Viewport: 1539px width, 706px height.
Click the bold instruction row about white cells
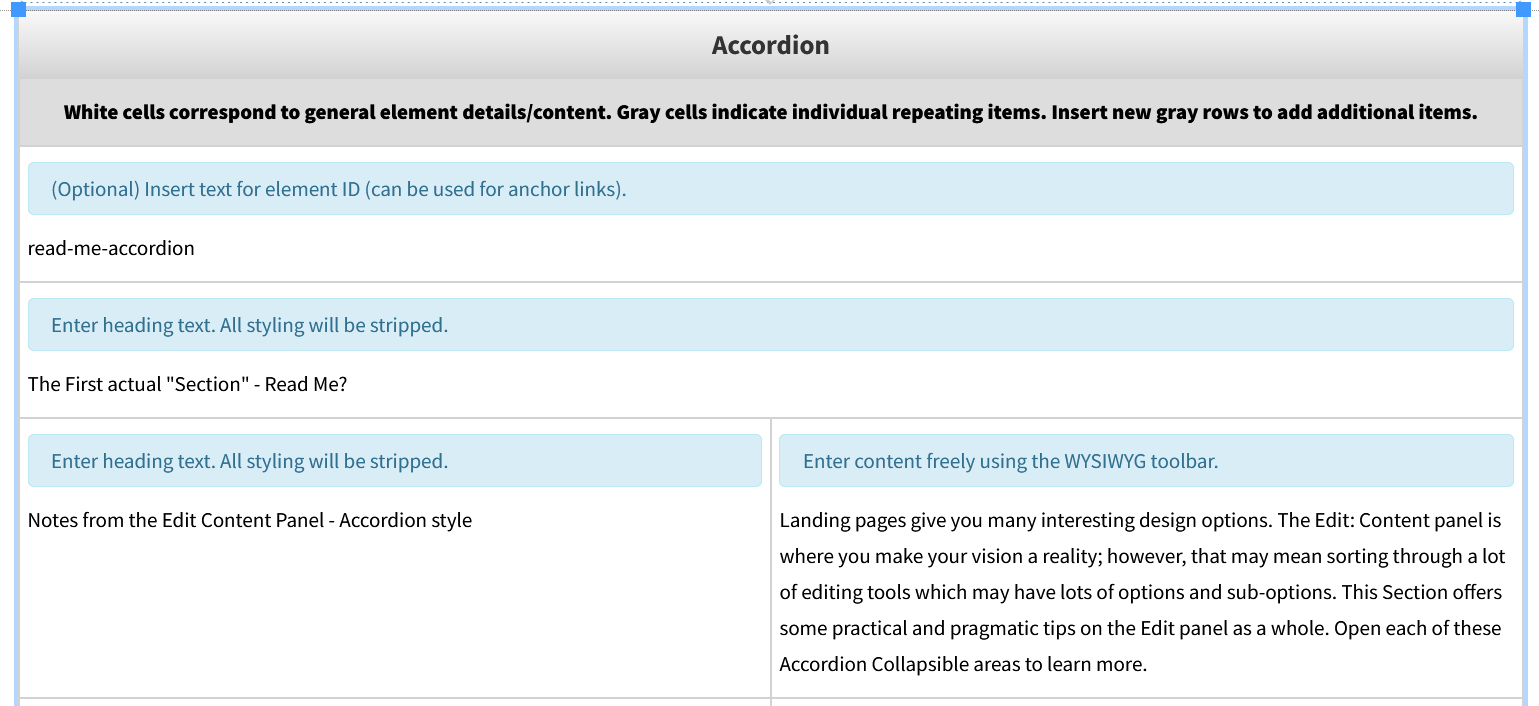point(770,112)
